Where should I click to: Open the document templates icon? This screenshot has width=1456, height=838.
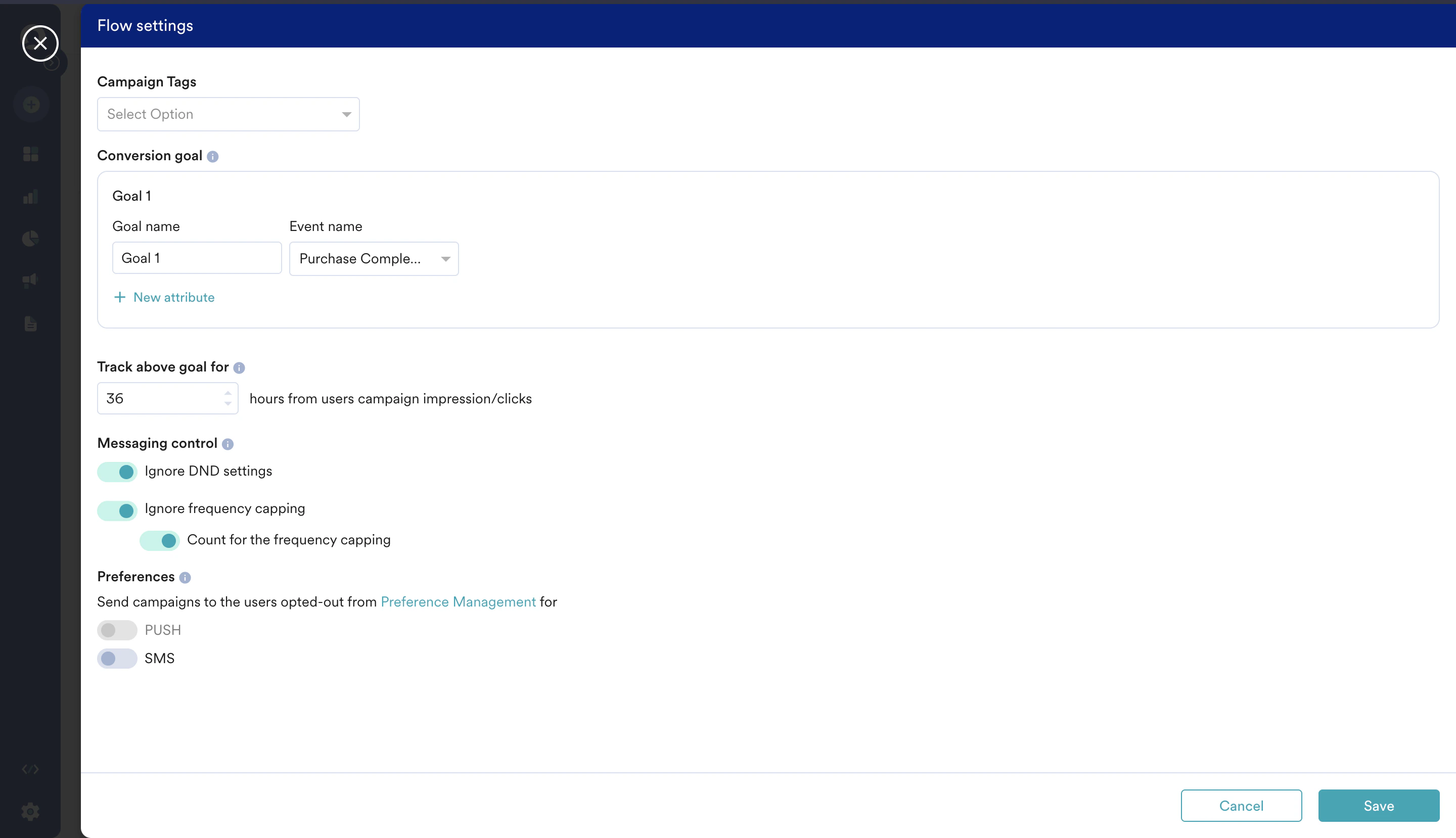(x=30, y=323)
